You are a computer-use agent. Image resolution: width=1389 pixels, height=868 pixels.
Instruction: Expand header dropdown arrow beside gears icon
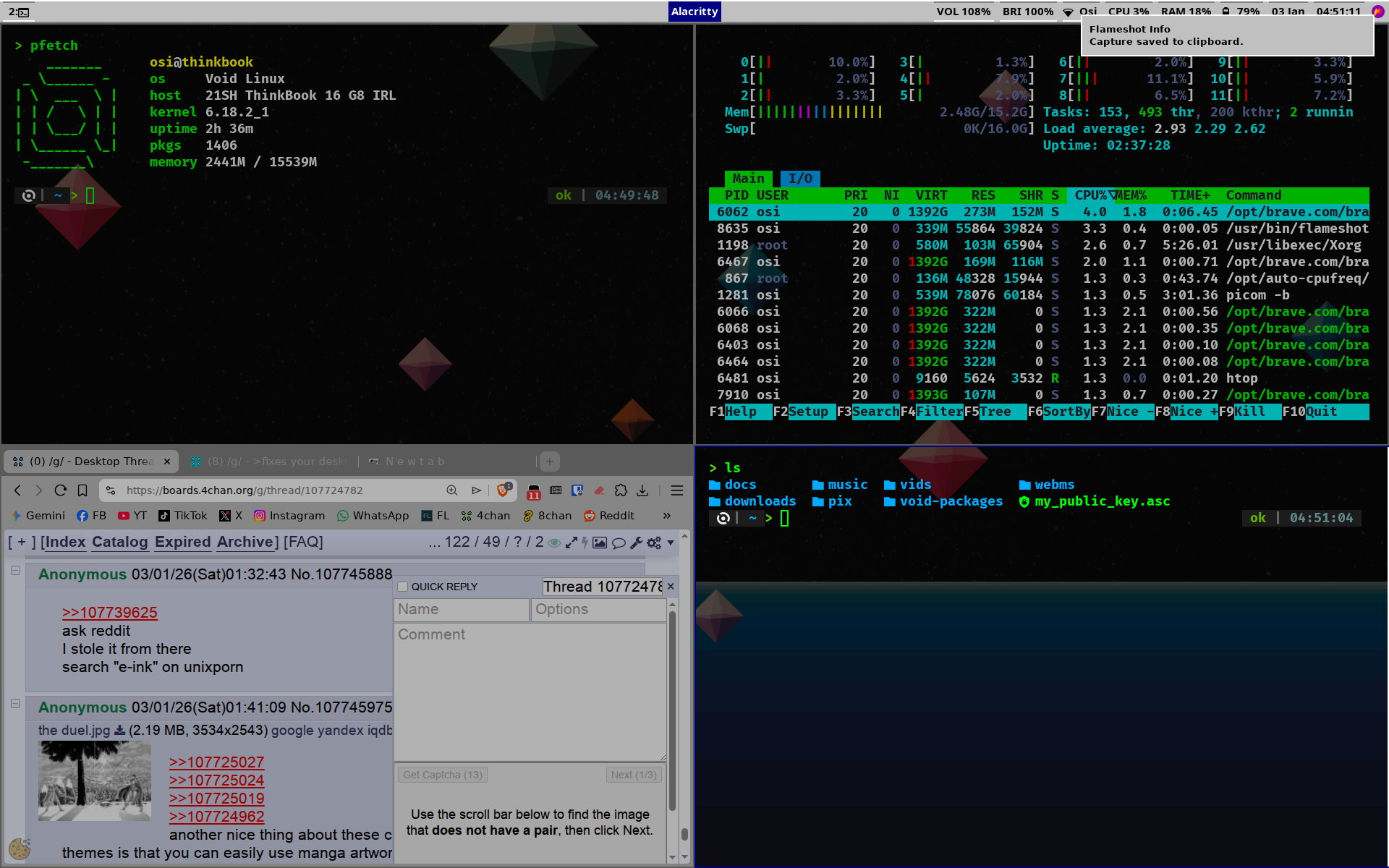(671, 542)
